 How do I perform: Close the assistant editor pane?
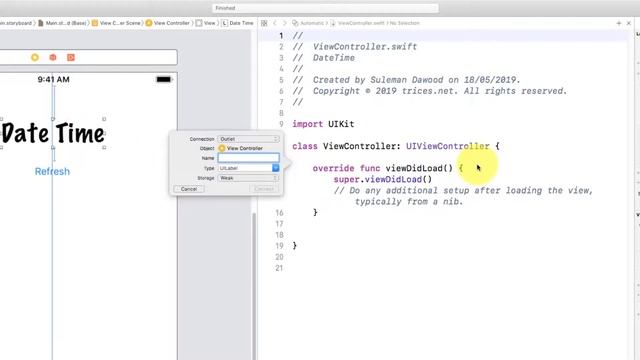click(629, 23)
